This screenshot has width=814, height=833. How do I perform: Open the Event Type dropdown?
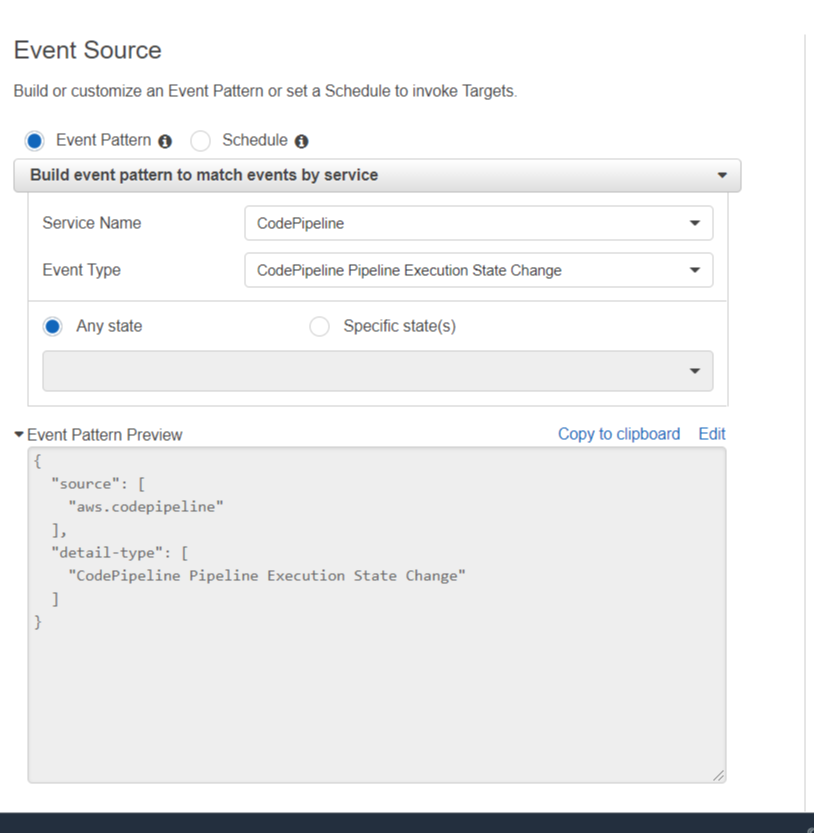tap(479, 270)
